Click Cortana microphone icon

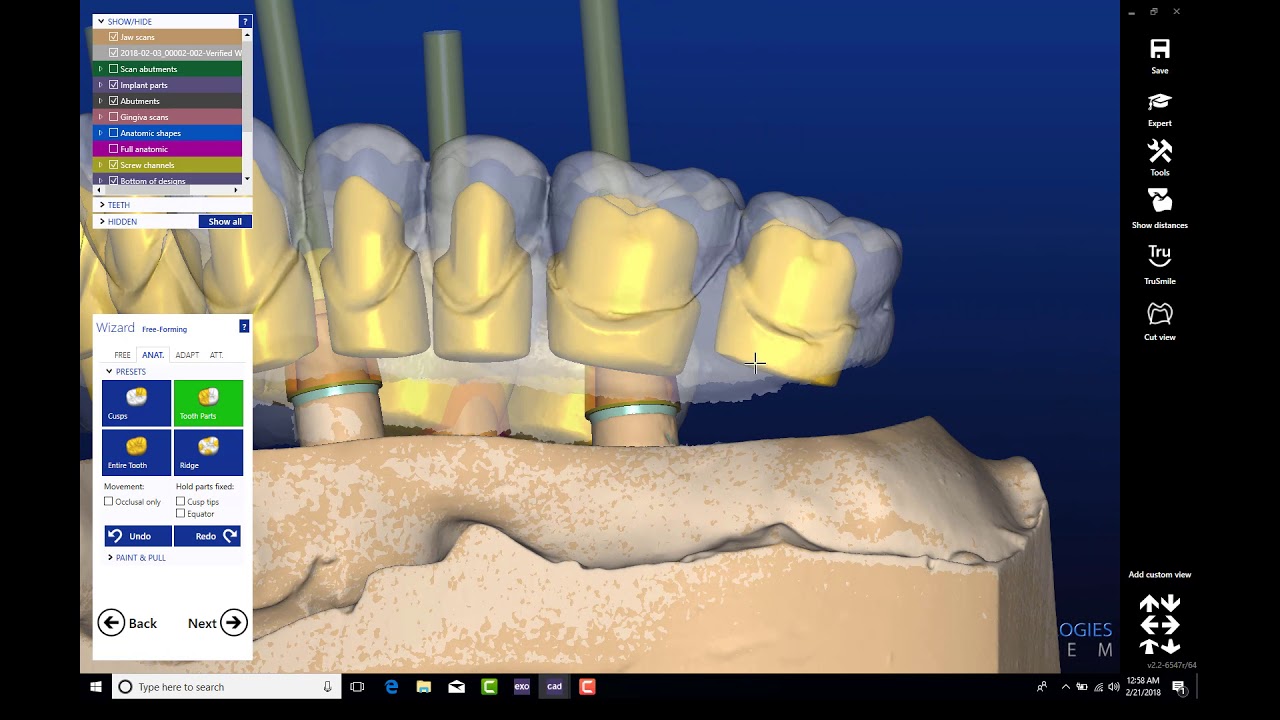[327, 687]
